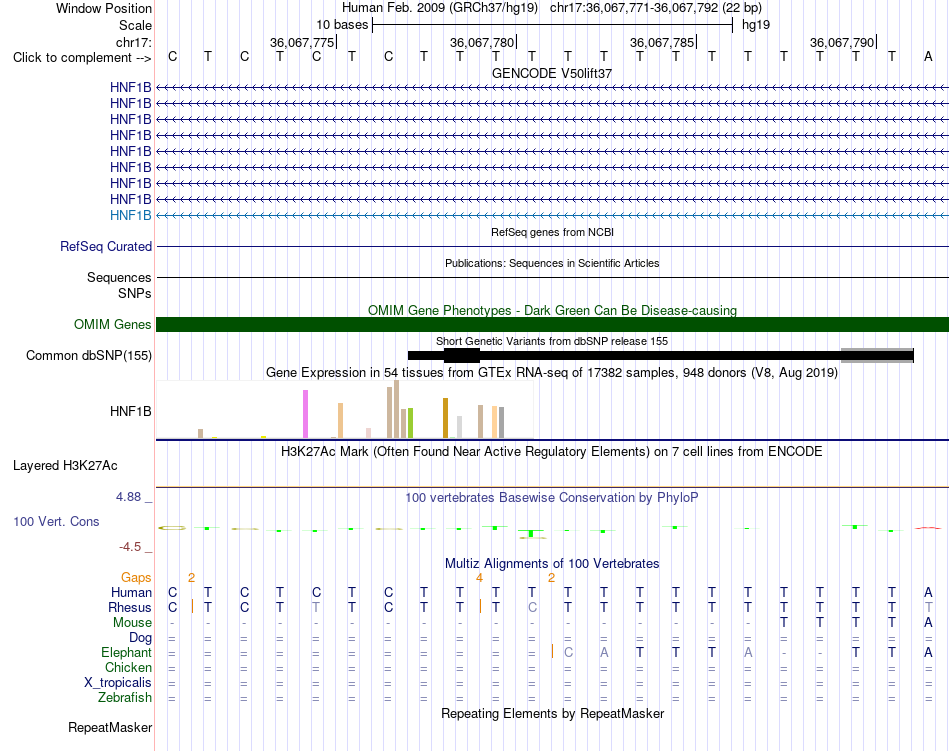
Task: Select the chr17: base position label
Action: [x=133, y=42]
